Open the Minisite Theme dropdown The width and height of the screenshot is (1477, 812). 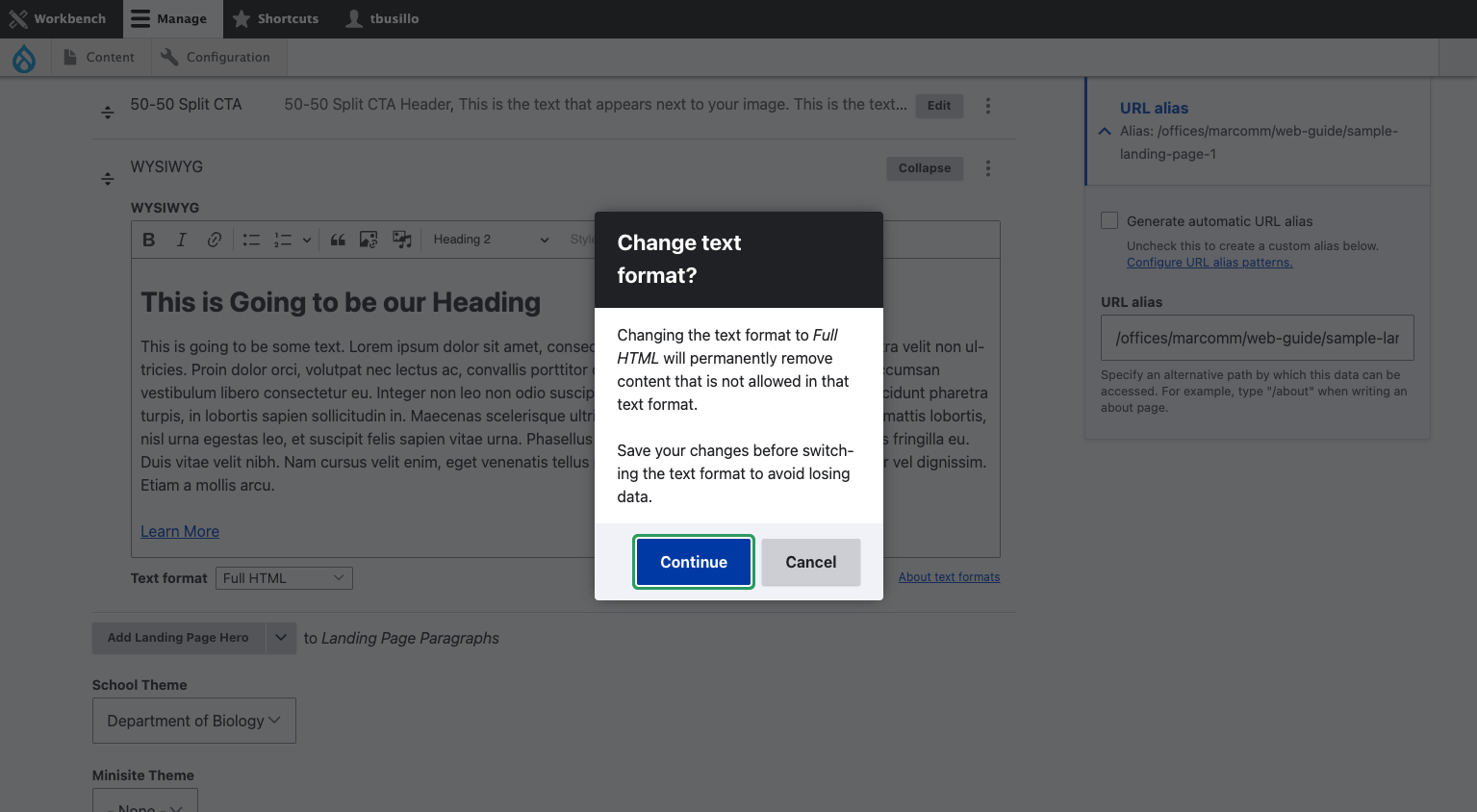pyautogui.click(x=145, y=800)
